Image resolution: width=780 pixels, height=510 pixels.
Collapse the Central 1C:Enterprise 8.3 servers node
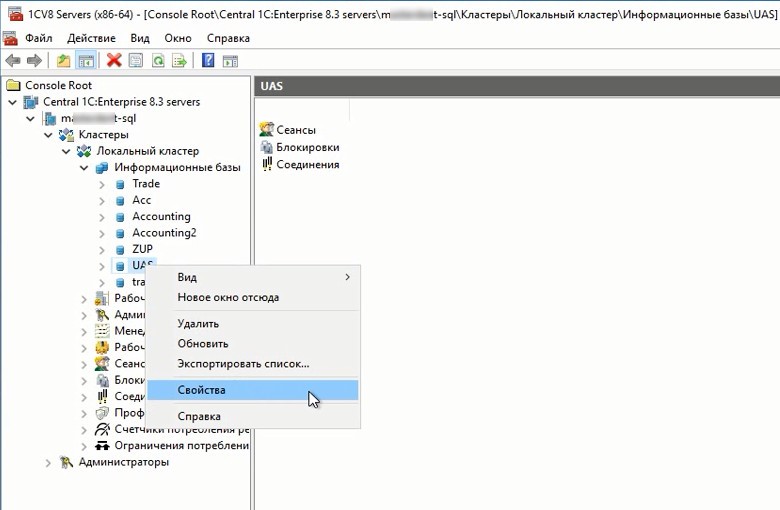click(x=13, y=102)
